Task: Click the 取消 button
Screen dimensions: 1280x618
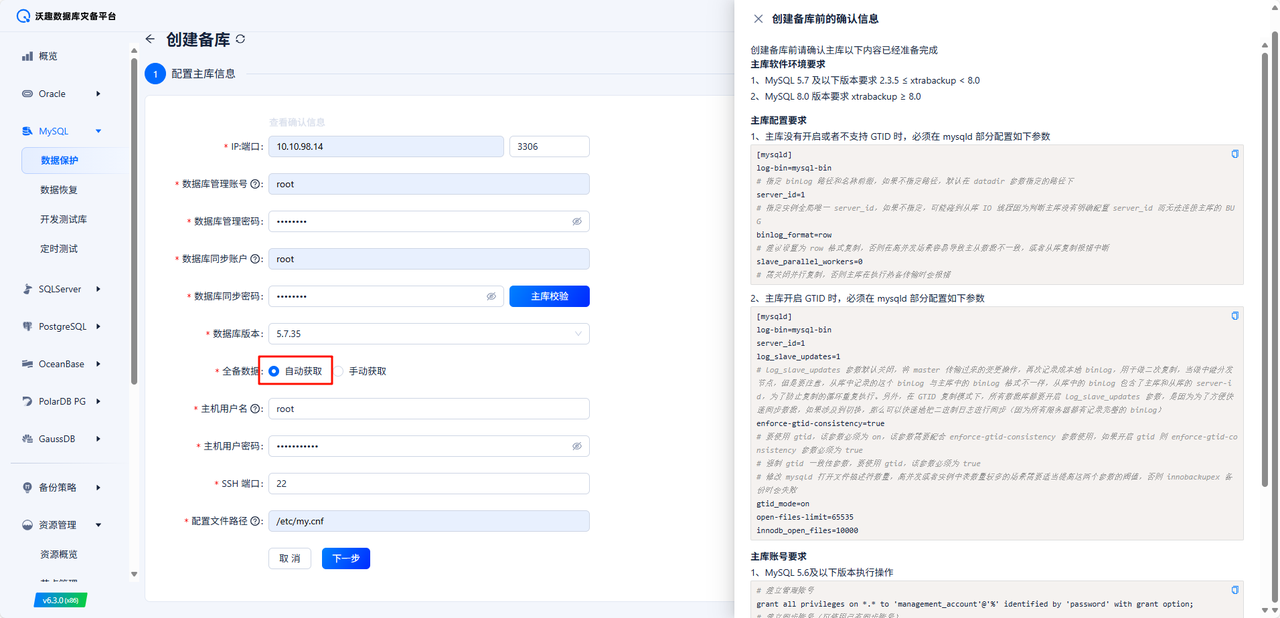Action: coord(290,558)
